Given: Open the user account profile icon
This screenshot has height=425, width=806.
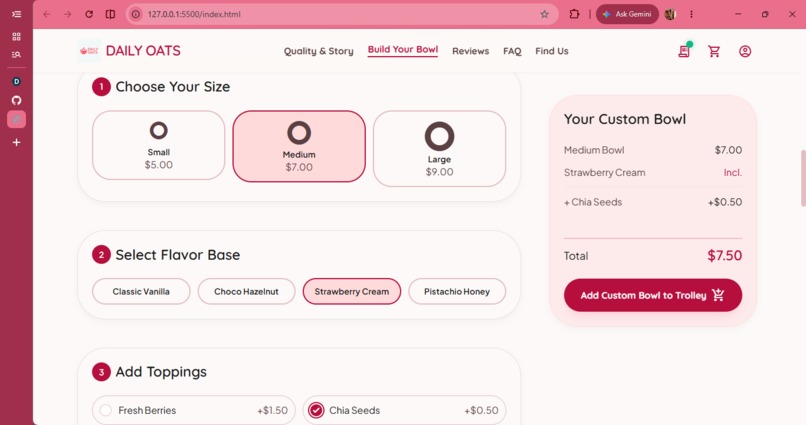Looking at the screenshot, I should click(745, 51).
